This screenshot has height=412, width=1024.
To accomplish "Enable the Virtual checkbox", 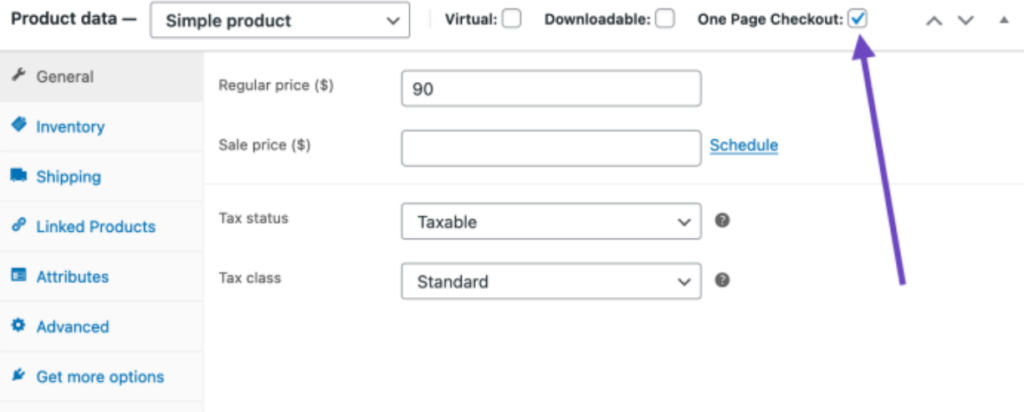I will point(512,19).
